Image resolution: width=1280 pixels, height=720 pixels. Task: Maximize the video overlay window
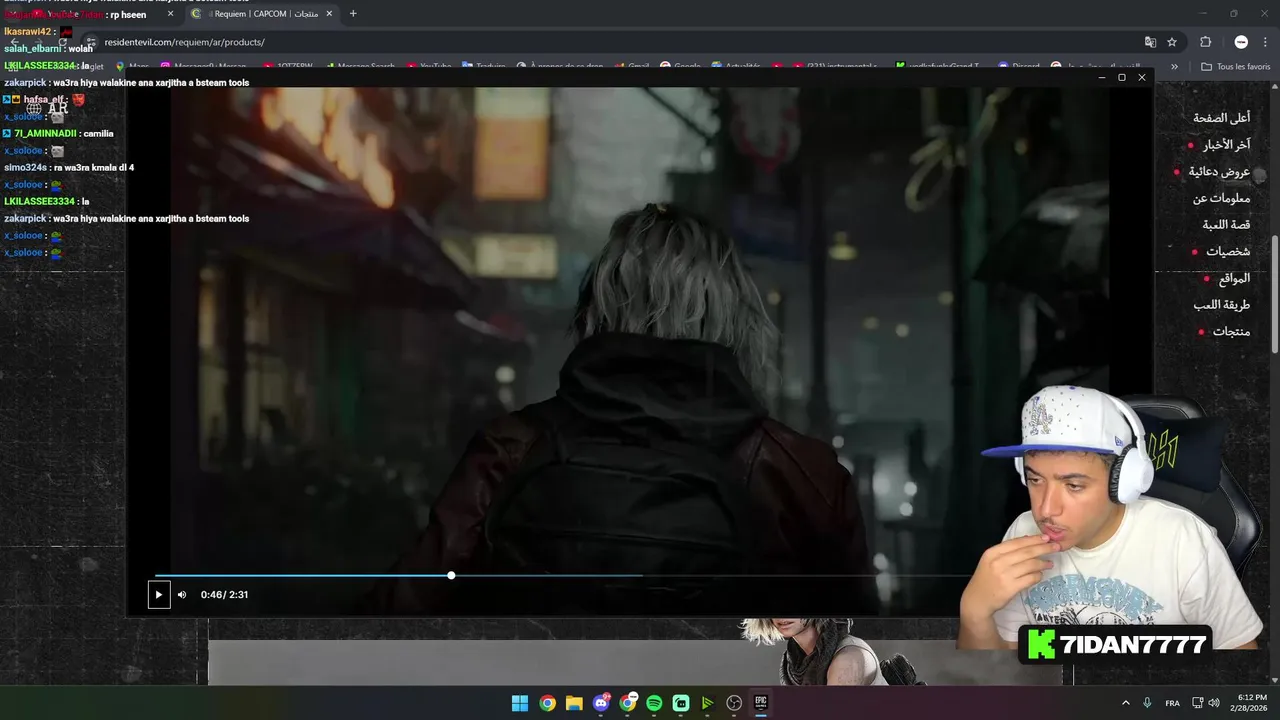pos(1121,77)
